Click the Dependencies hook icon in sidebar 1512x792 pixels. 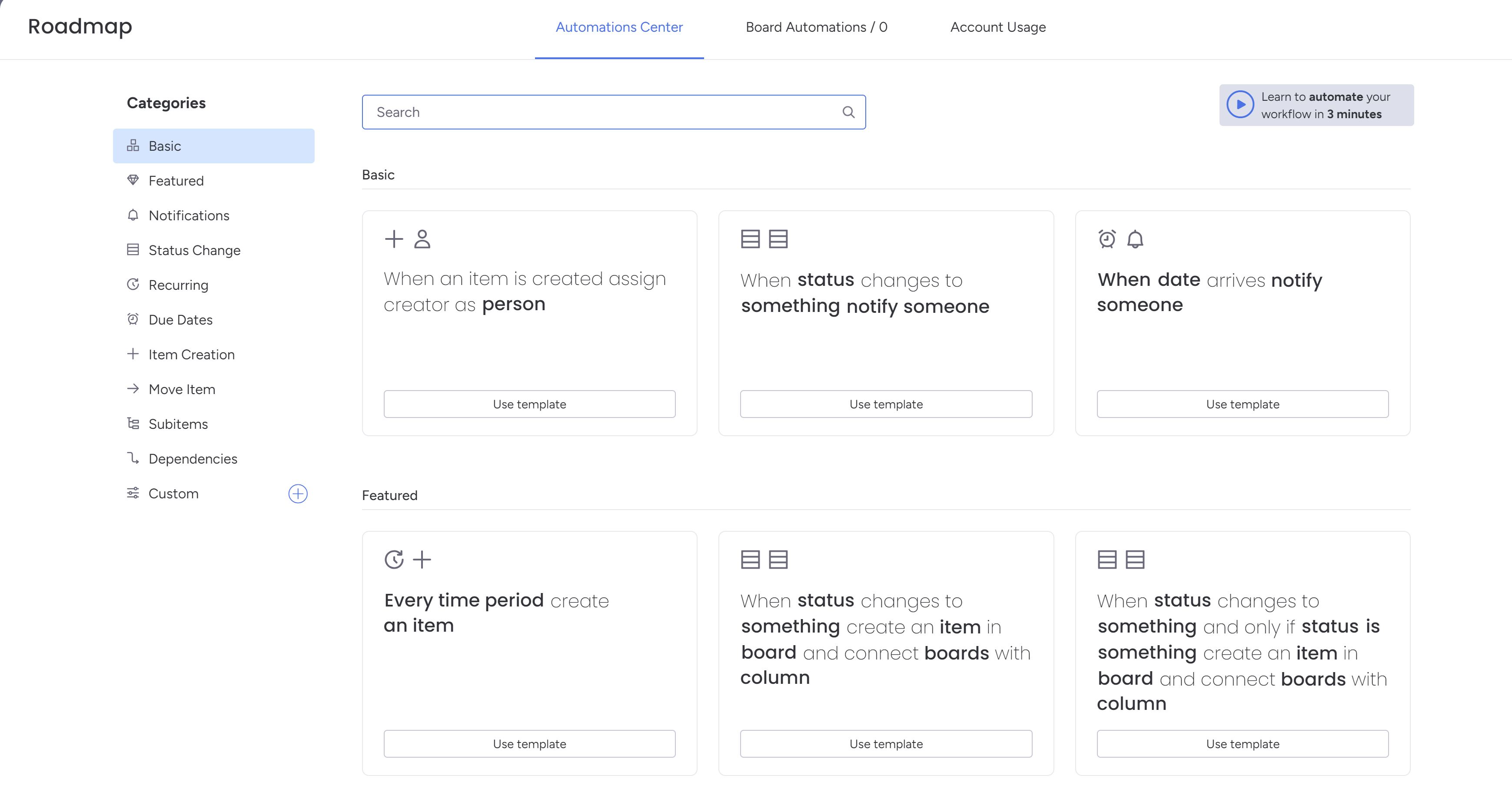[x=133, y=458]
